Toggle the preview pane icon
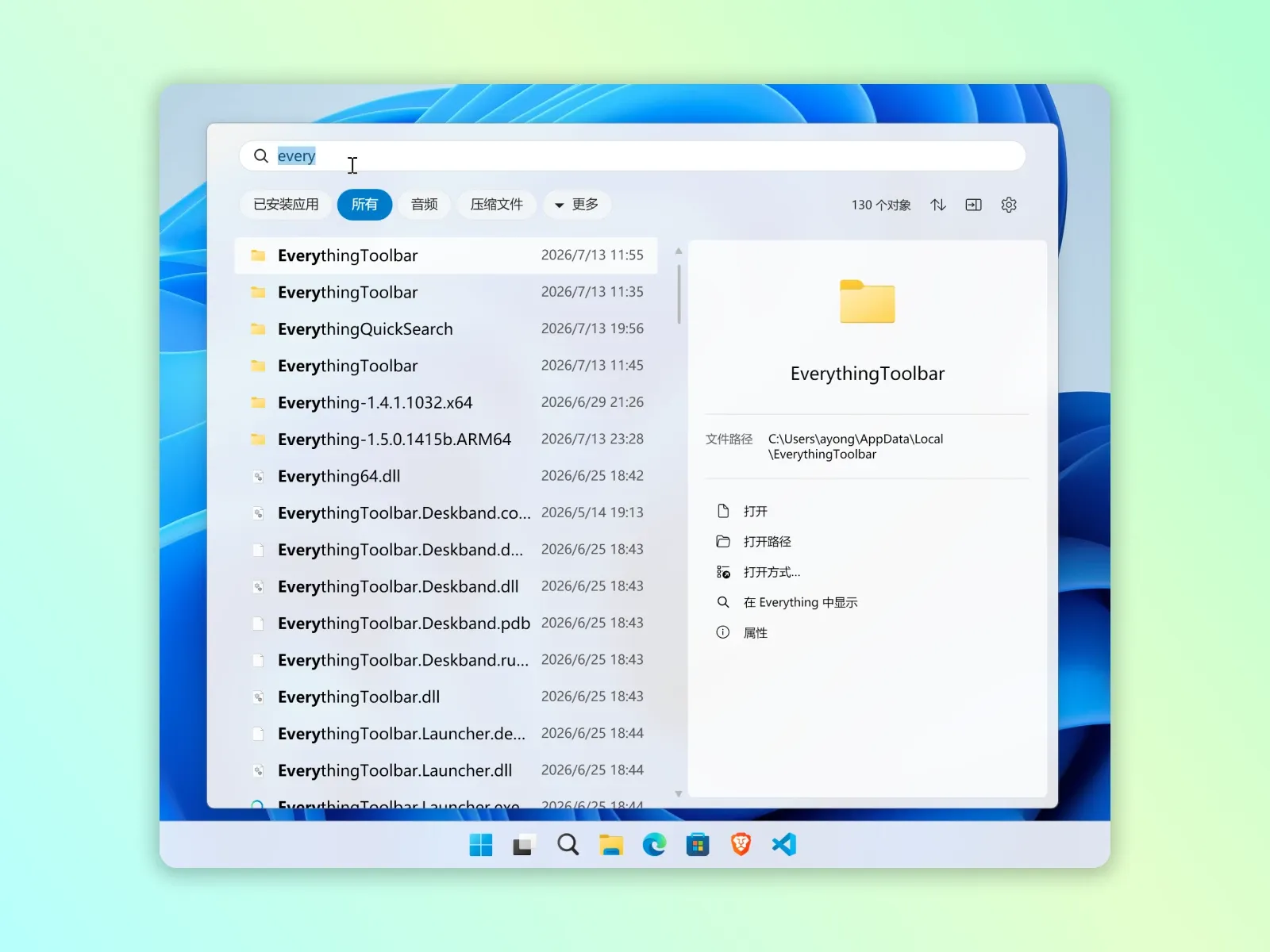This screenshot has height=952, width=1270. [973, 205]
